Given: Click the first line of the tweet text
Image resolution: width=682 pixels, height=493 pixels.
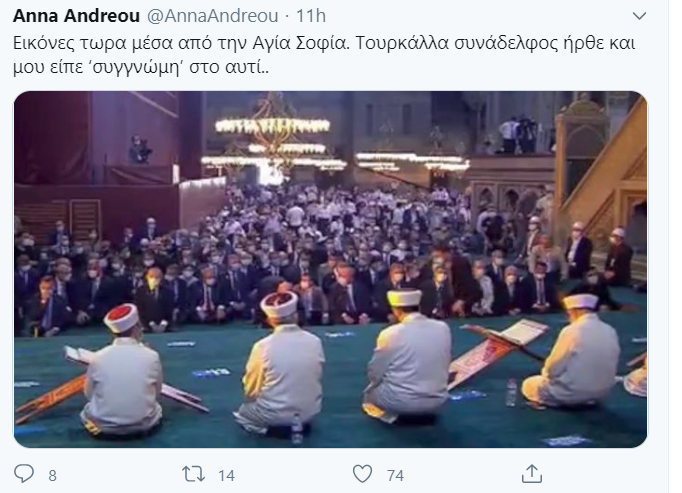Looking at the screenshot, I should coord(324,44).
